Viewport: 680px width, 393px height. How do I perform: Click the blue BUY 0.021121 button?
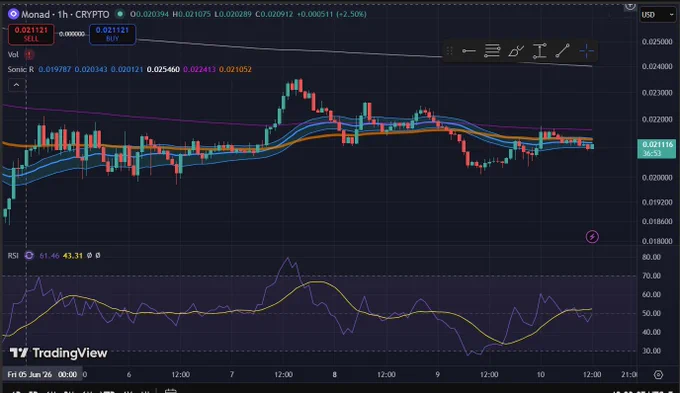click(x=112, y=34)
